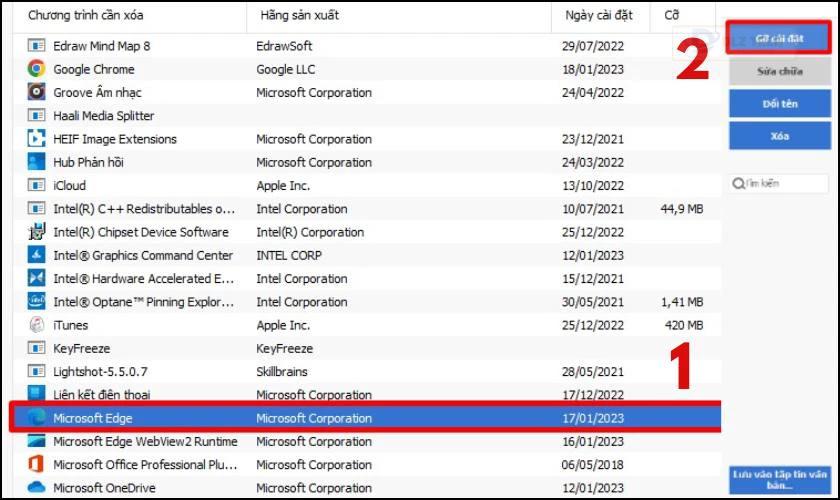The height and width of the screenshot is (500, 840).
Task: Select the Haali Media Splitter name
Action: [103, 116]
